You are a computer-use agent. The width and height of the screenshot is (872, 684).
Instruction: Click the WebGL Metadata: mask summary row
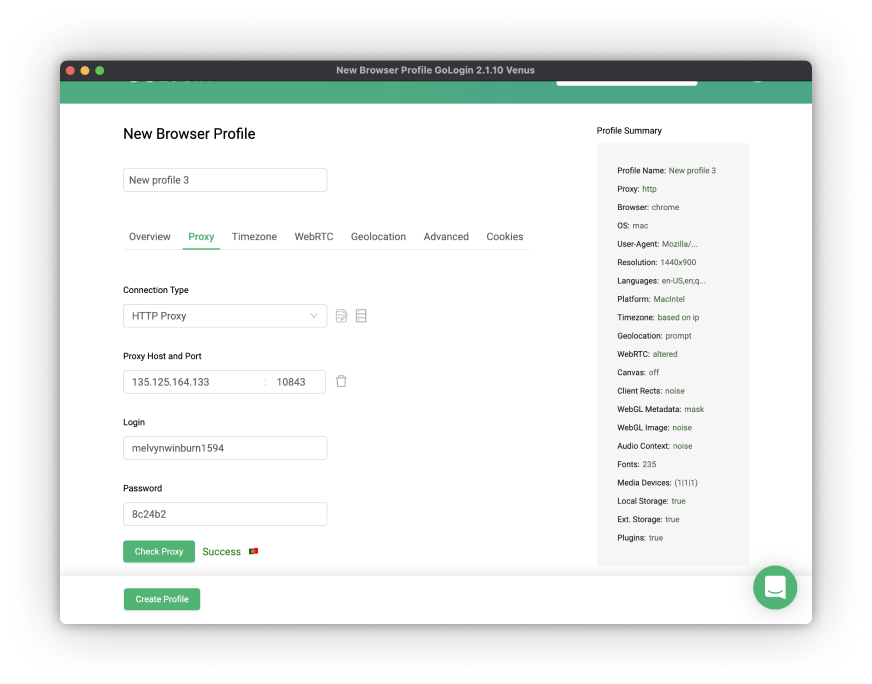tap(660, 409)
